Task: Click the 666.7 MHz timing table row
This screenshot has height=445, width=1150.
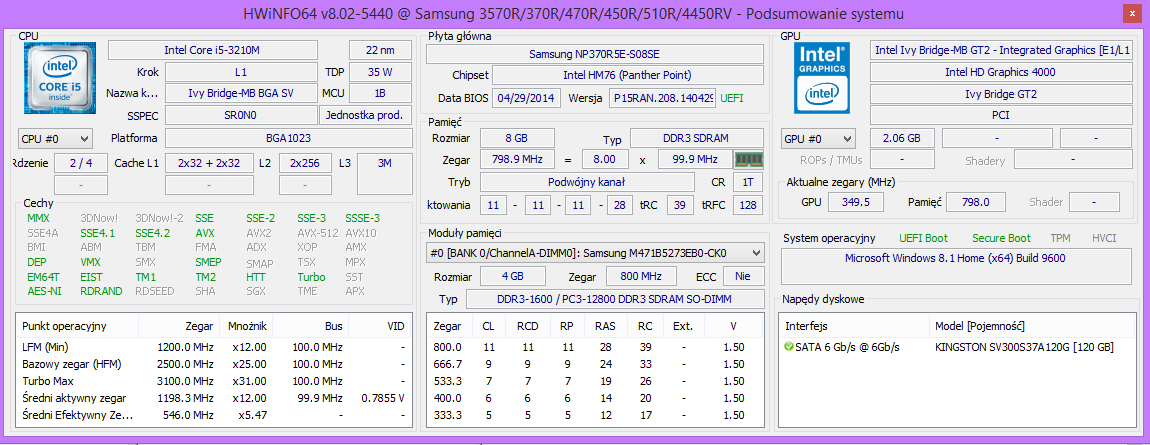Action: coord(595,364)
